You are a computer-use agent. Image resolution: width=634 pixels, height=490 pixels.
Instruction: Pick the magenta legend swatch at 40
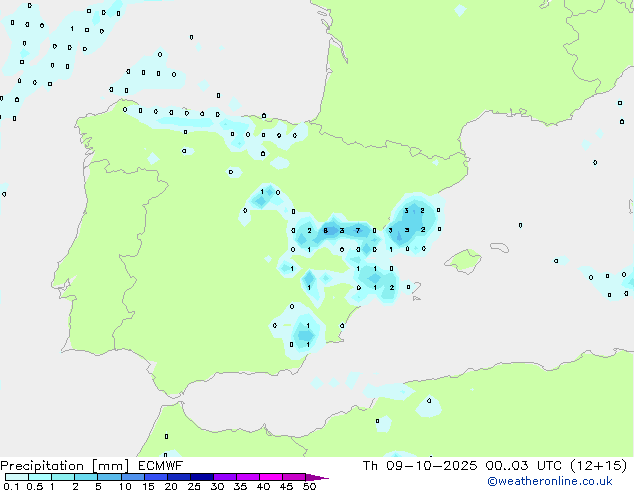point(271,477)
